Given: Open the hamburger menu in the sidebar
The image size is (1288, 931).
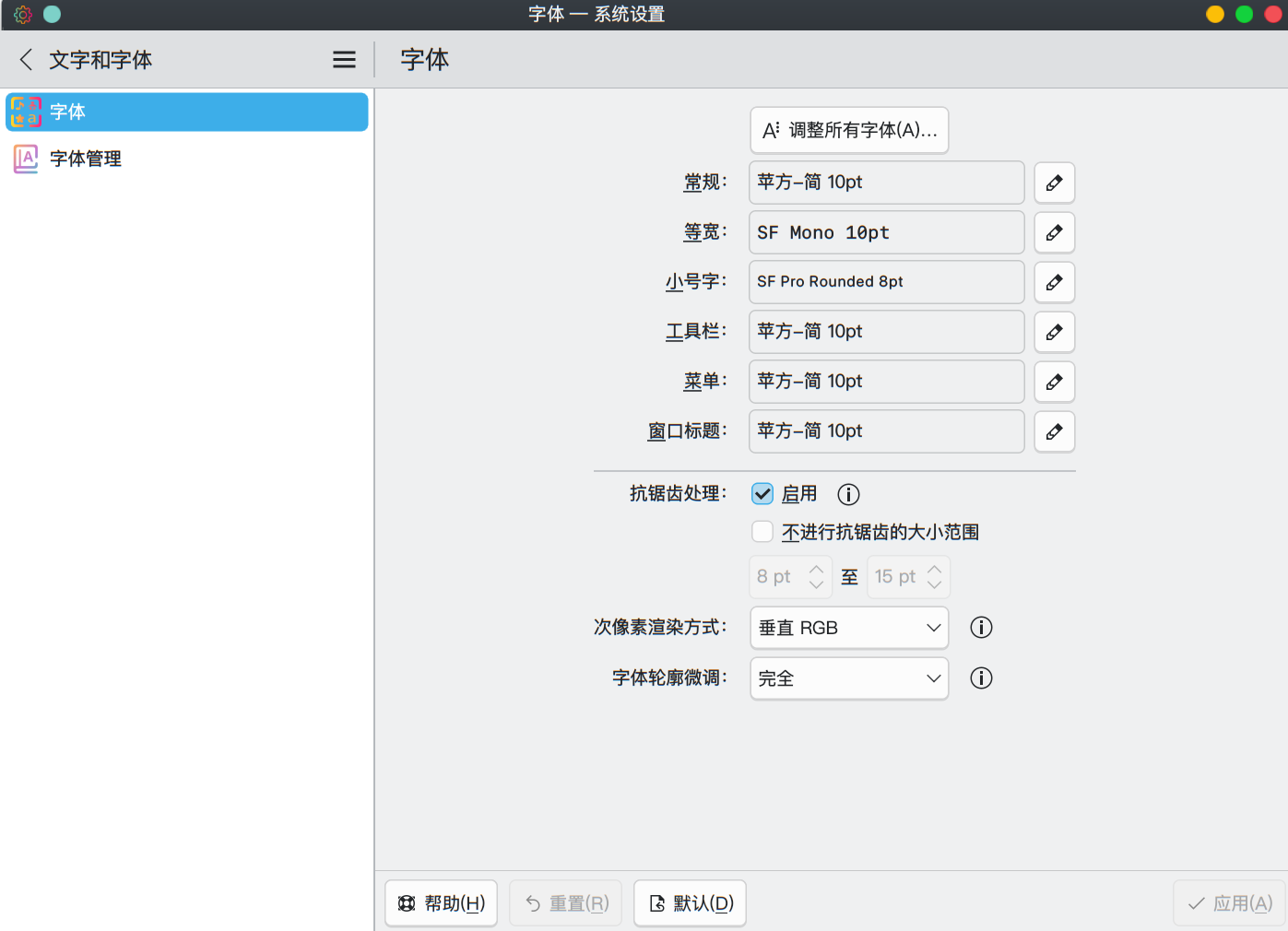Looking at the screenshot, I should 344,59.
